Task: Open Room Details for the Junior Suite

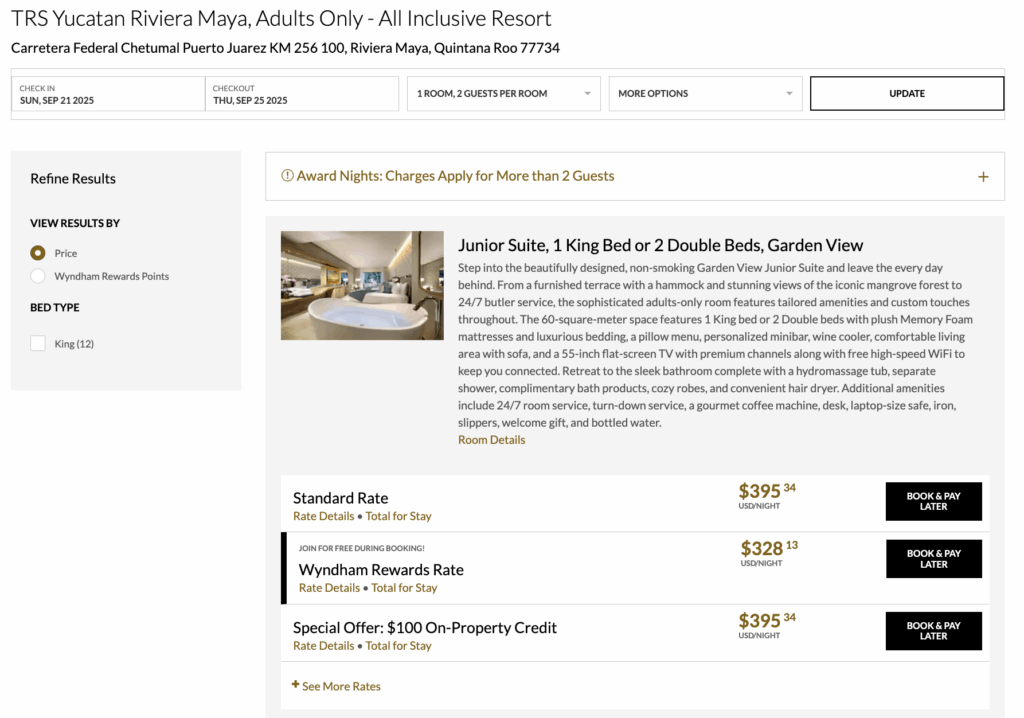Action: pyautogui.click(x=491, y=439)
